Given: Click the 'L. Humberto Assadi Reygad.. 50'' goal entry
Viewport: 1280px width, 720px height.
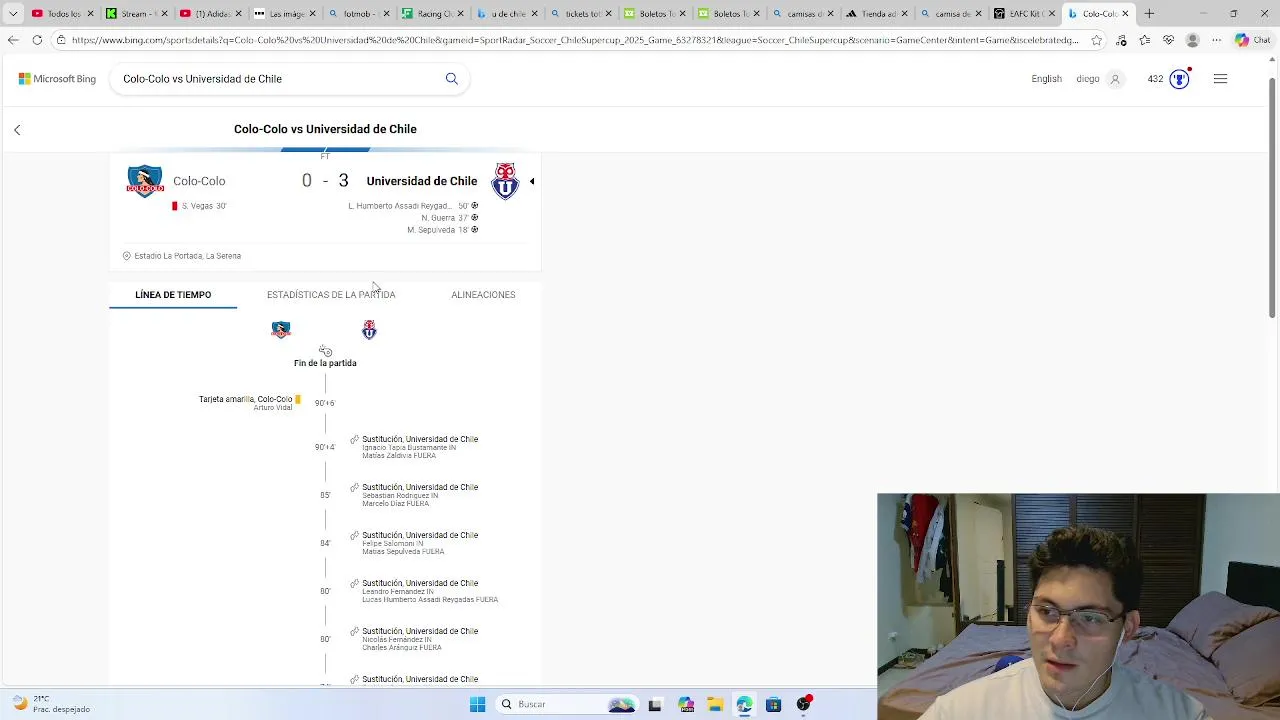Looking at the screenshot, I should [413, 206].
